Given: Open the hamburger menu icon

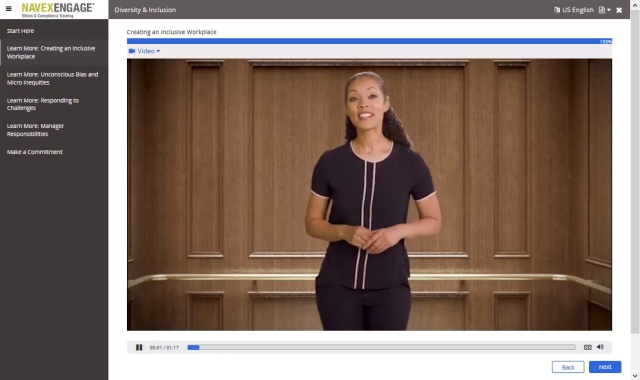Looking at the screenshot, I should coord(9,9).
